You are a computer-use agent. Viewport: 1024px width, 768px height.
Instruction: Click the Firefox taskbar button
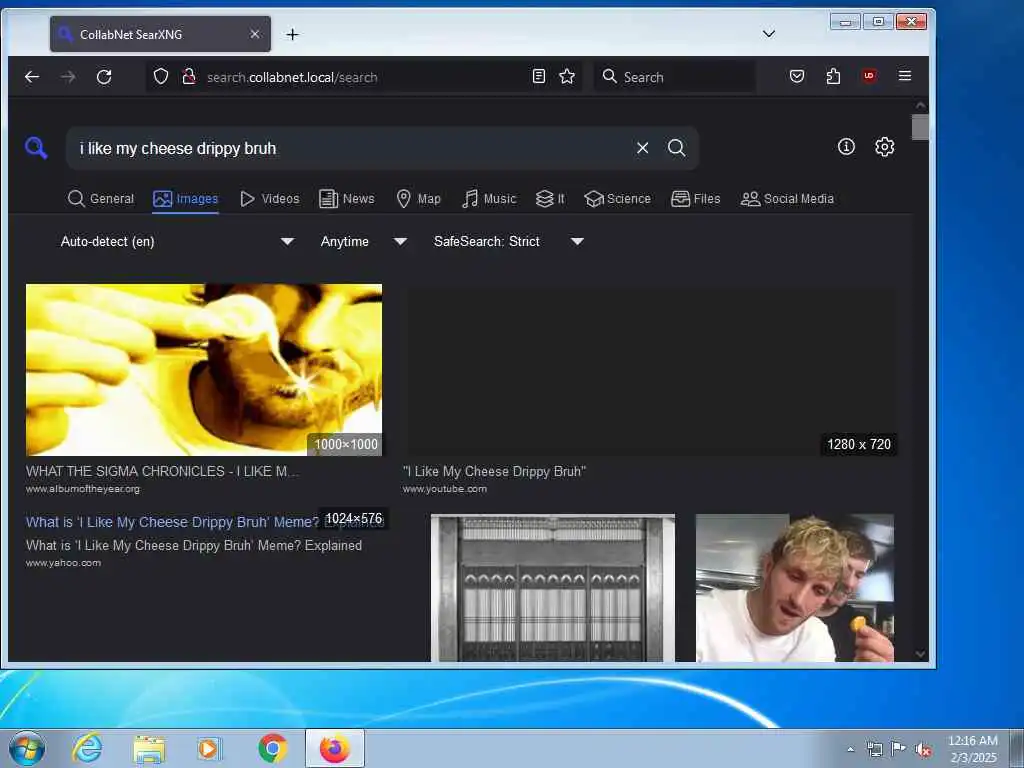pos(335,748)
